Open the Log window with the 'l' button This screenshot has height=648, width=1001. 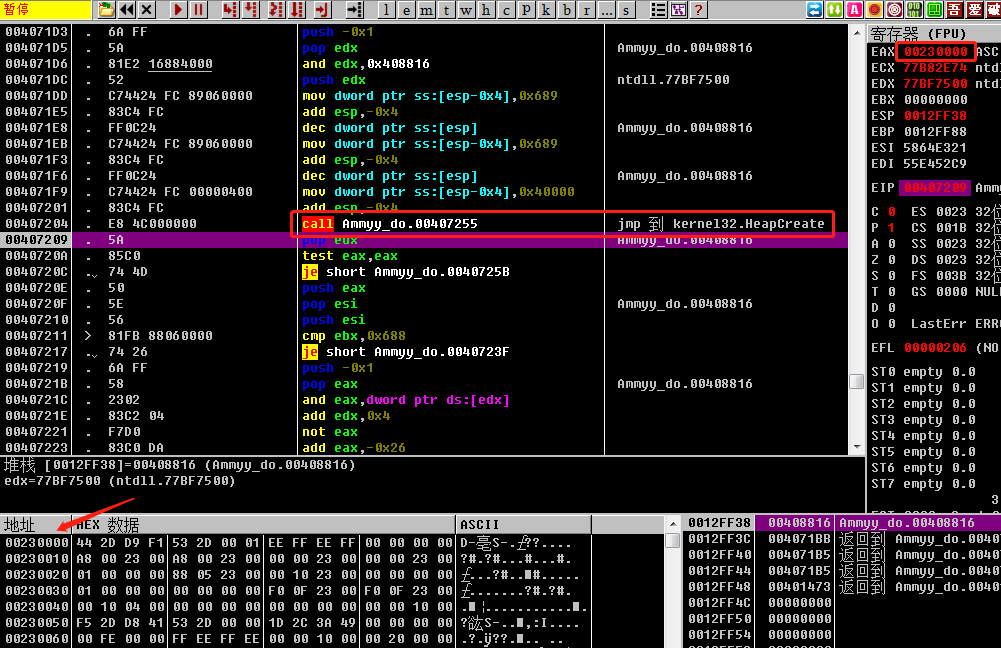[x=386, y=10]
